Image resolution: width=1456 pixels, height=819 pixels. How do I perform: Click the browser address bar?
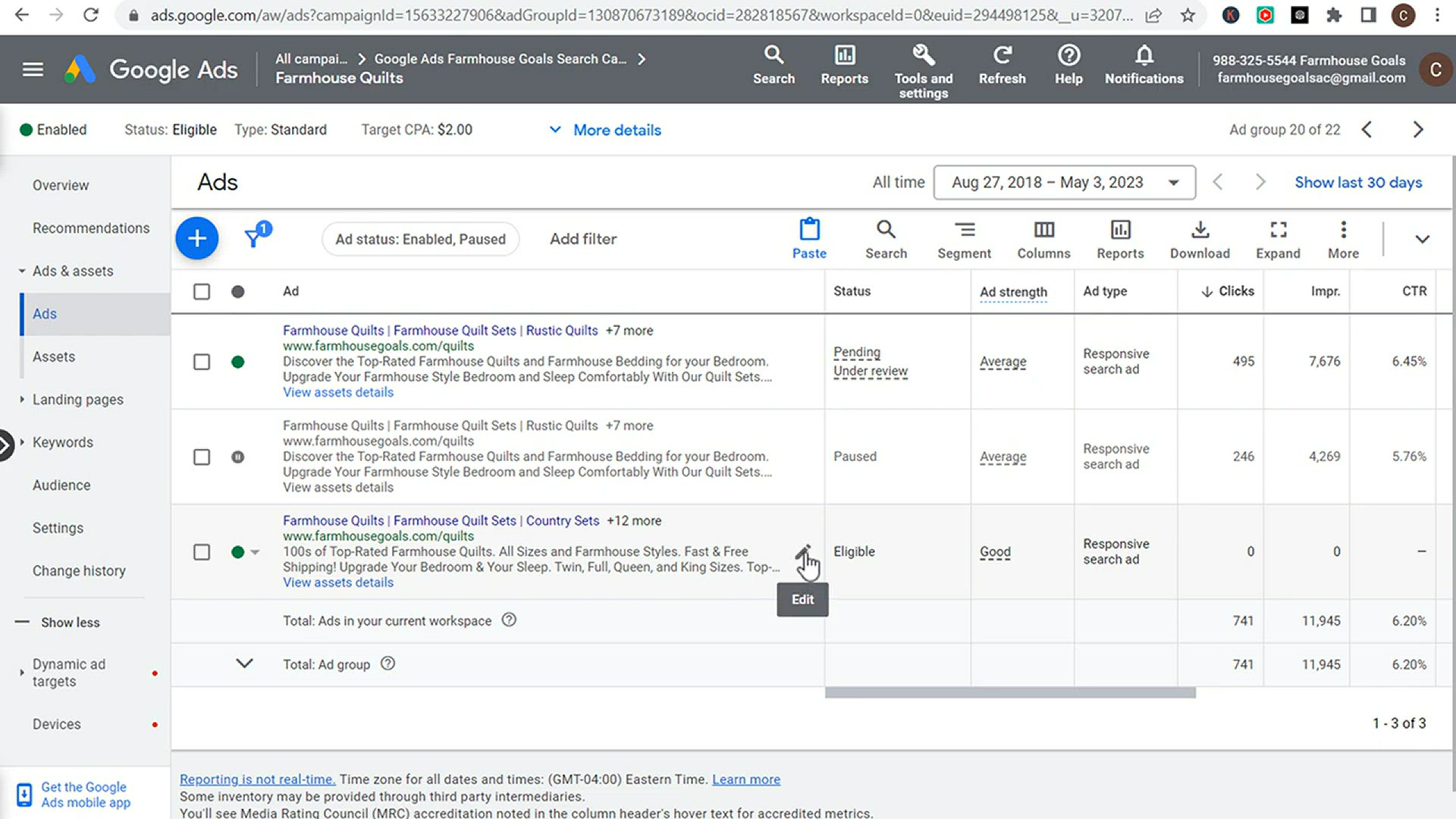point(642,15)
